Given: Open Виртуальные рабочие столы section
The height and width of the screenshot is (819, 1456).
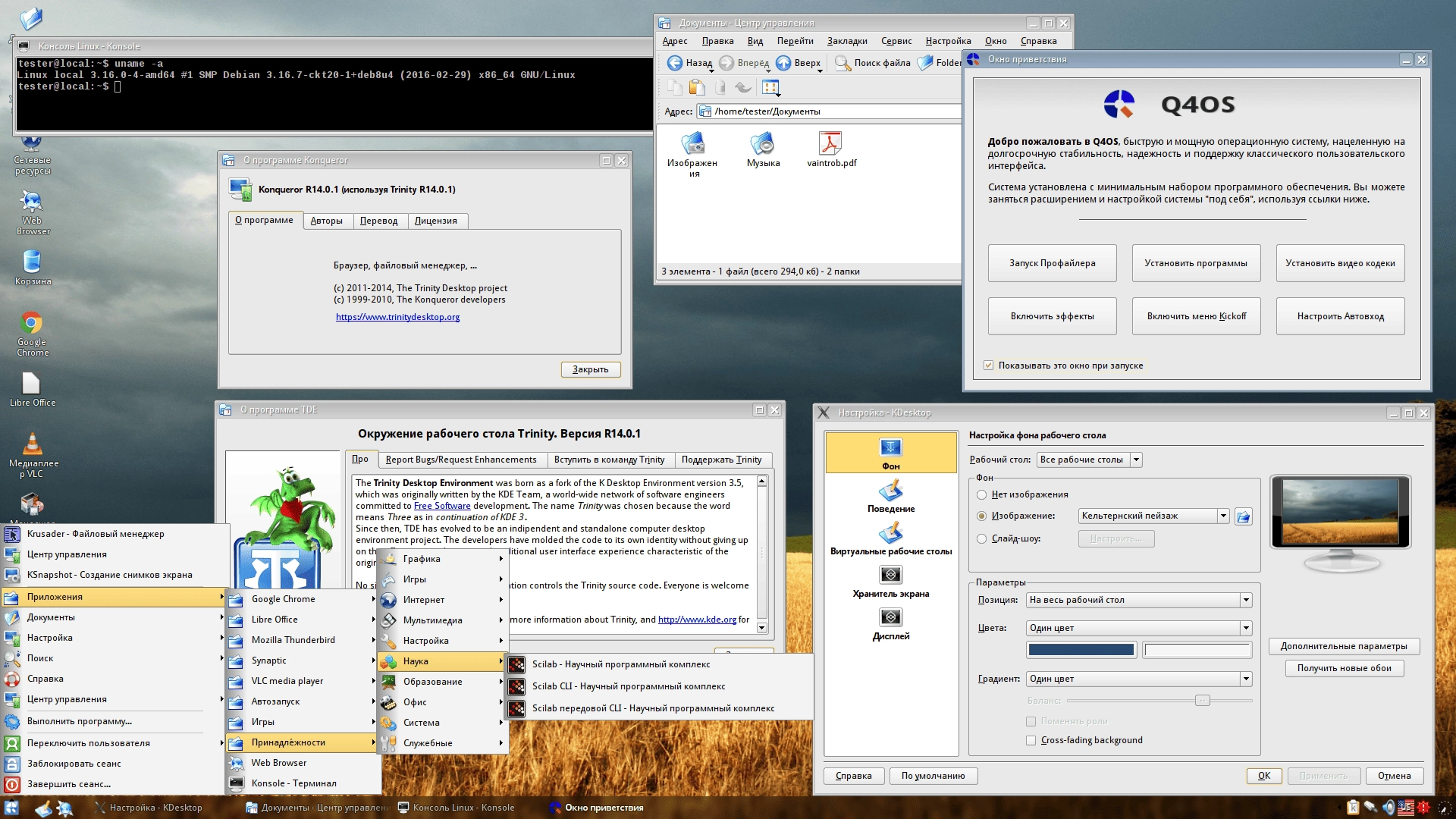Looking at the screenshot, I should [891, 538].
